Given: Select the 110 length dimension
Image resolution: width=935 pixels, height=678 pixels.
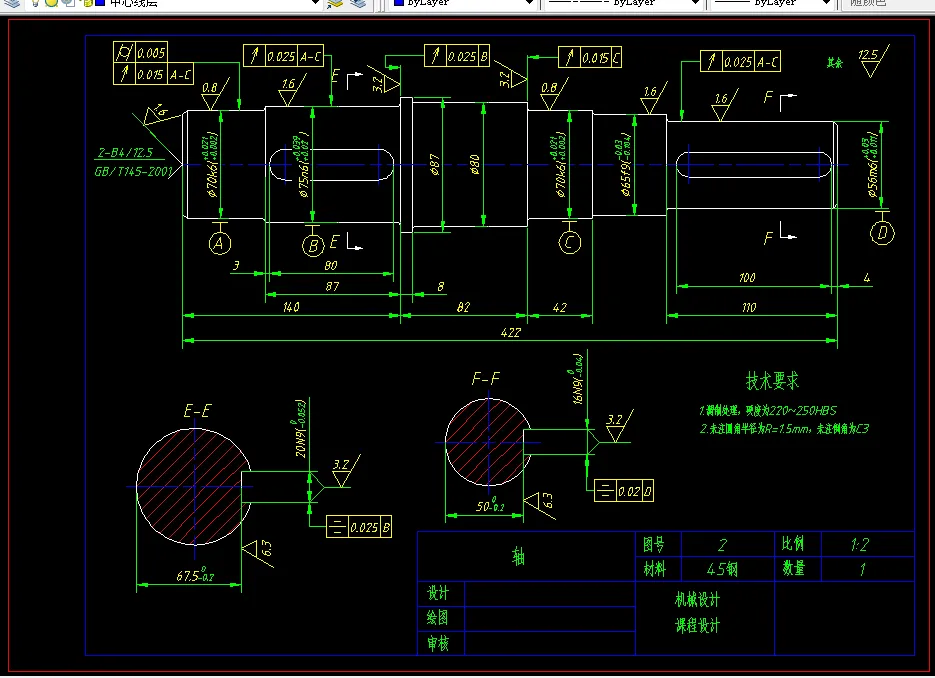Looking at the screenshot, I should click(x=749, y=308).
